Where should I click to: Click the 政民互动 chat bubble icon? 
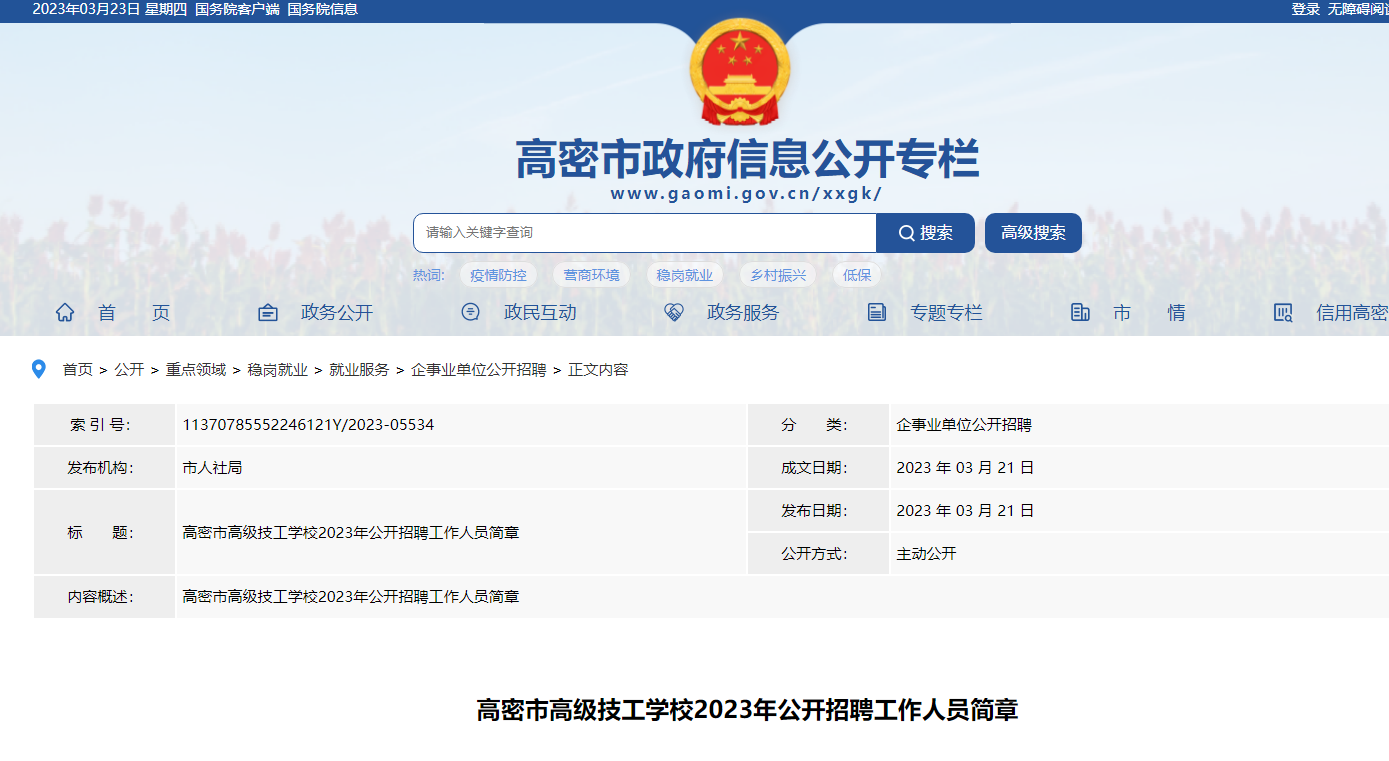[x=470, y=312]
